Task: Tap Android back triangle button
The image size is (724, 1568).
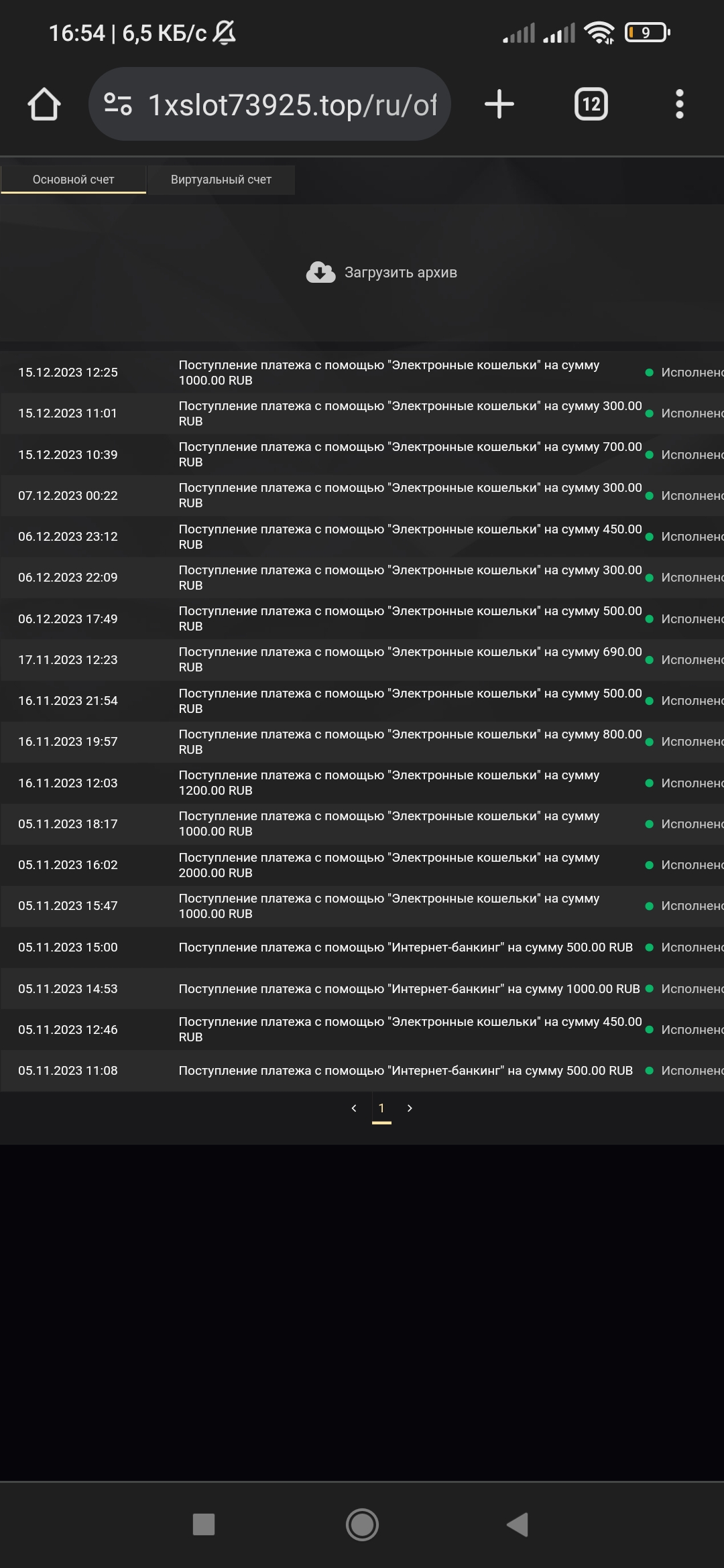Action: [x=518, y=1524]
